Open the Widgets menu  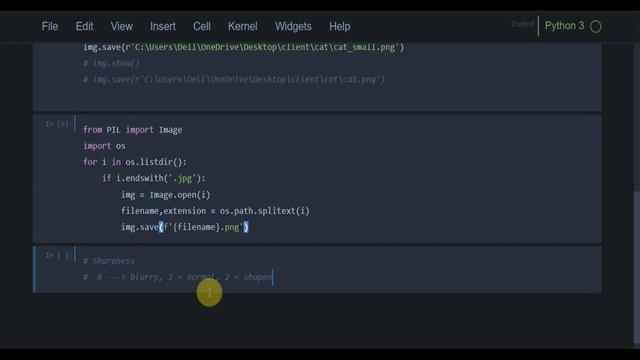[x=293, y=27]
